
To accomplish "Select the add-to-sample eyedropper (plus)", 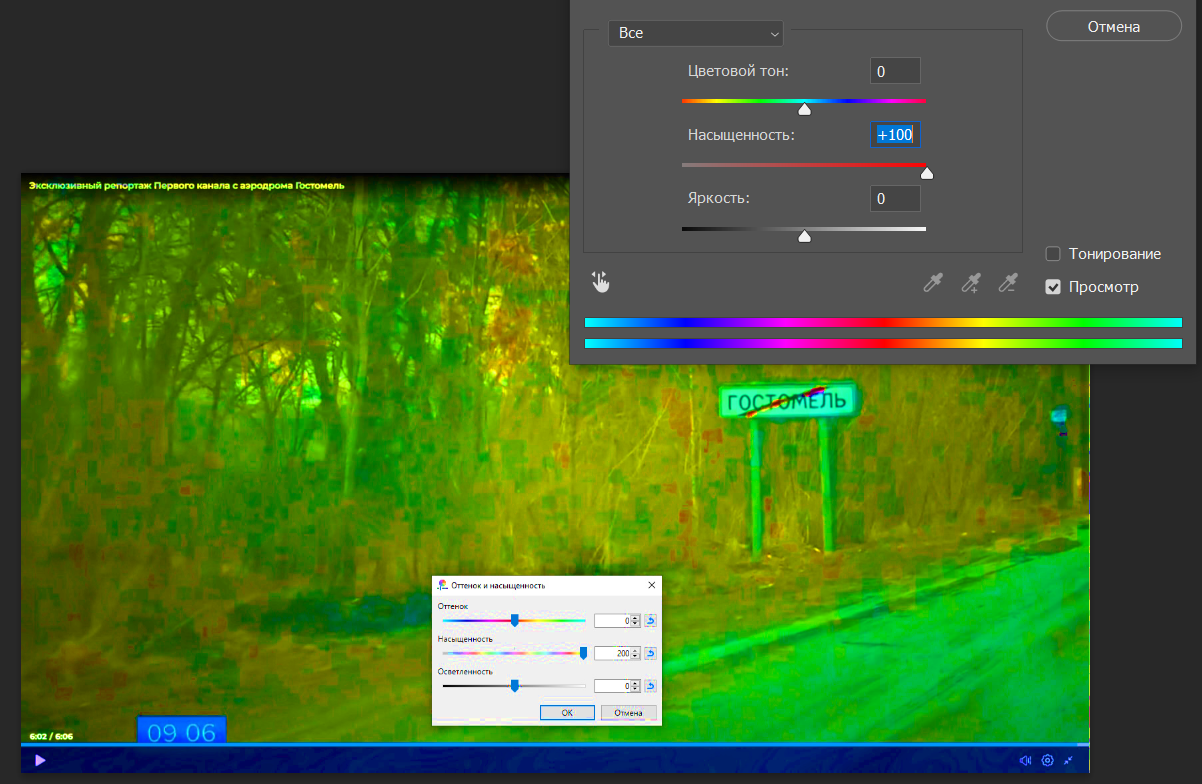I will tap(970, 284).
